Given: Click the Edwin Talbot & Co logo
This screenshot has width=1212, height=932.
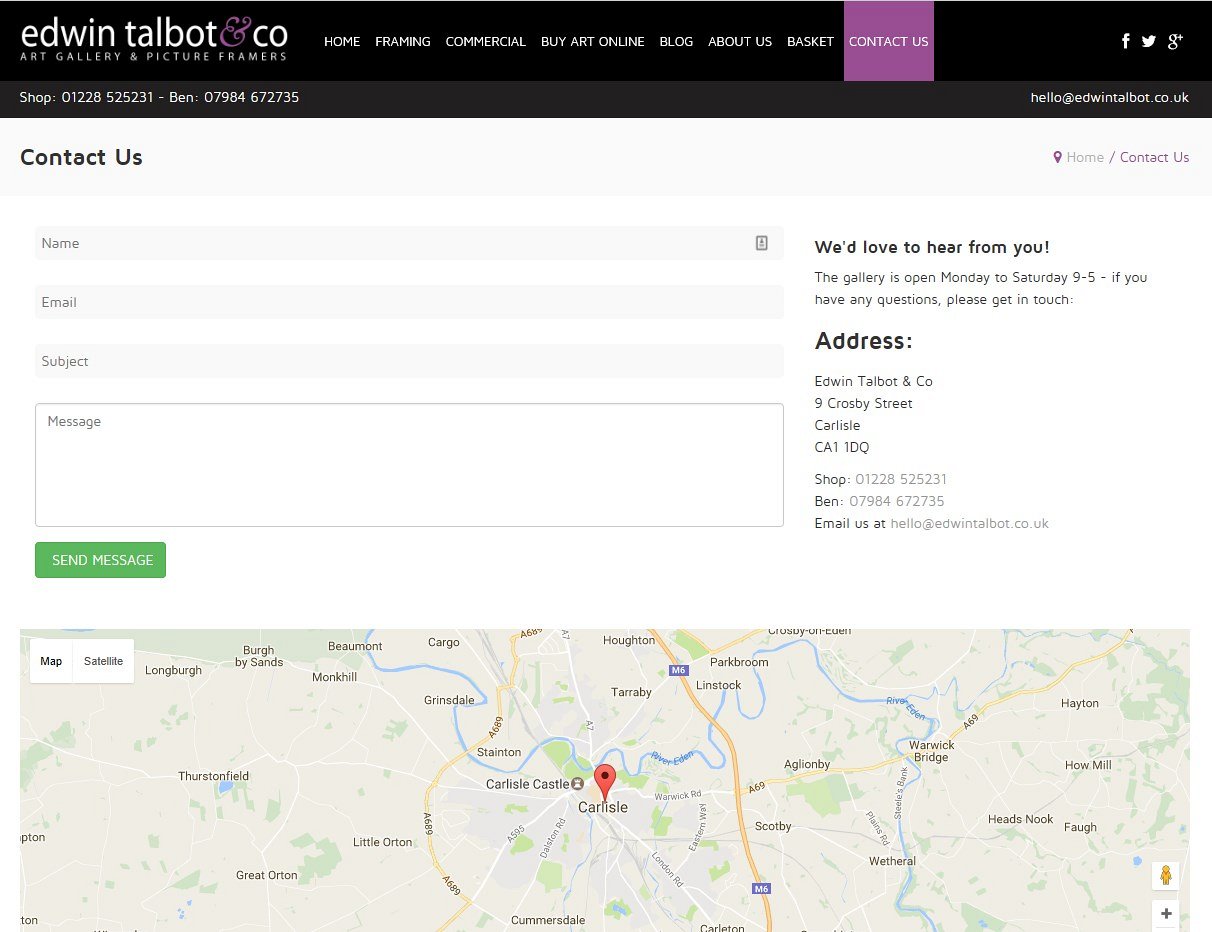Looking at the screenshot, I should 155,40.
